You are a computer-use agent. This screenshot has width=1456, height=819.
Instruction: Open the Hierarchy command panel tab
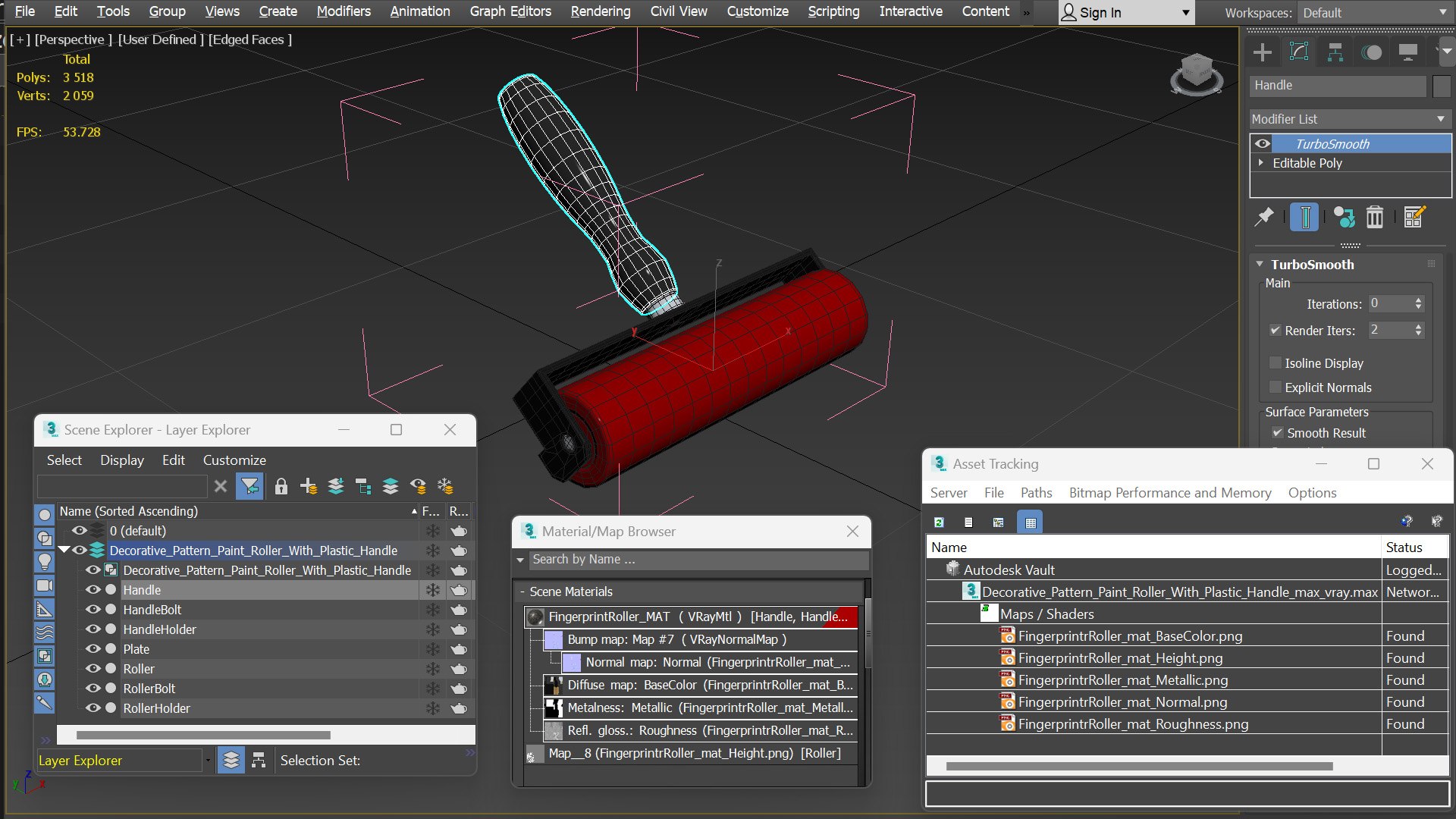pyautogui.click(x=1335, y=52)
